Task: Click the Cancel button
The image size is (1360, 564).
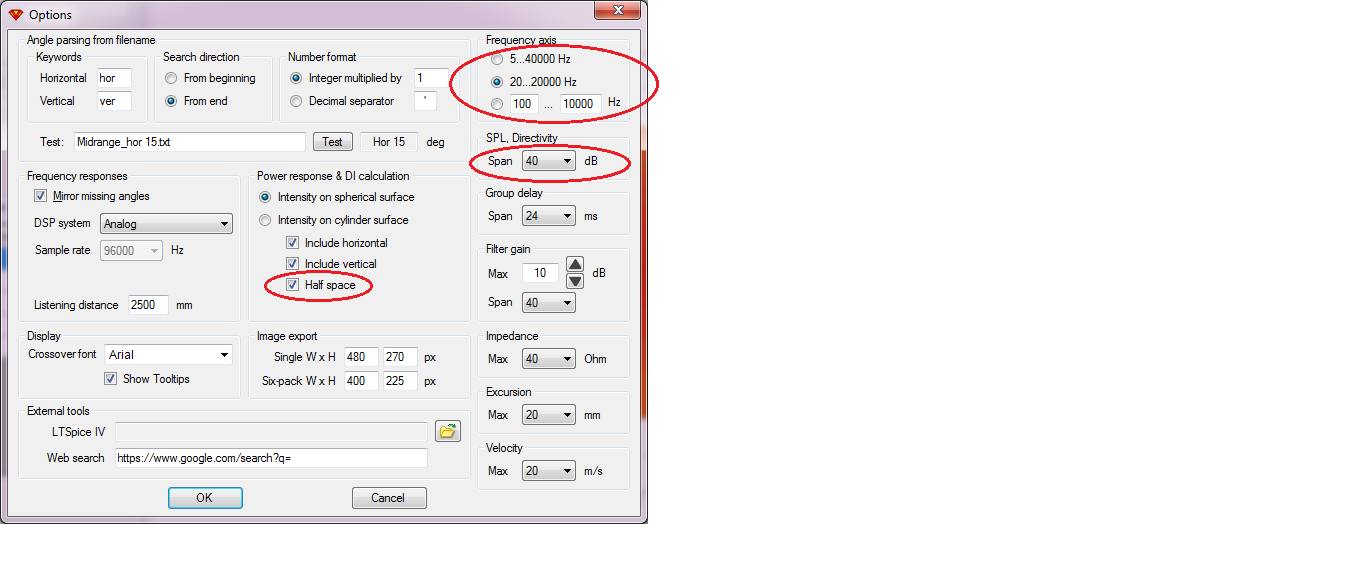Action: click(x=389, y=498)
